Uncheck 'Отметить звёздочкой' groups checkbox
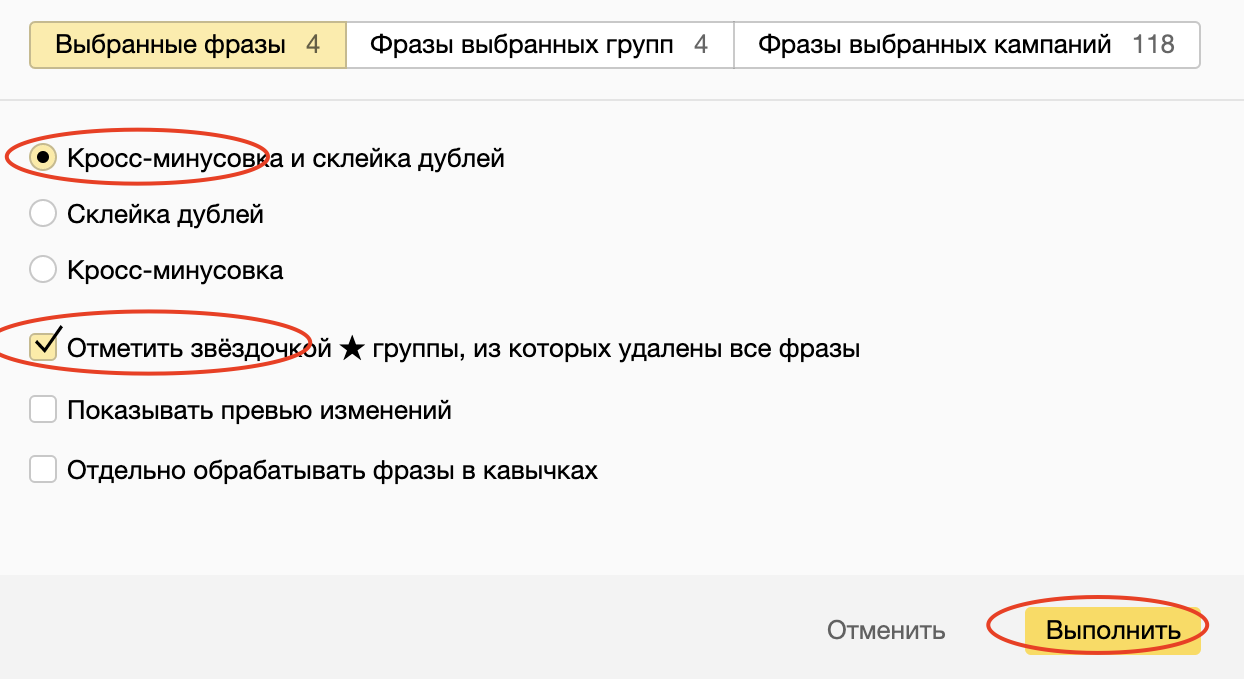Viewport: 1244px width, 679px height. coord(43,348)
